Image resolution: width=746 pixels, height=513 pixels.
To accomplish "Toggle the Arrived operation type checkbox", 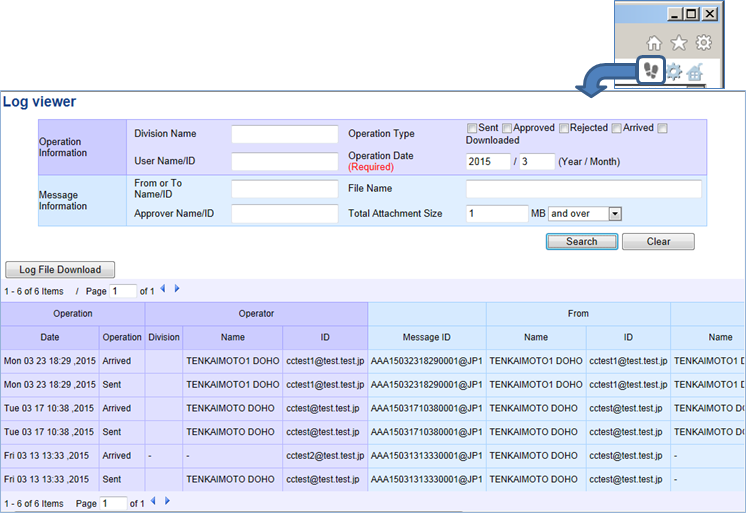I will click(x=617, y=128).
